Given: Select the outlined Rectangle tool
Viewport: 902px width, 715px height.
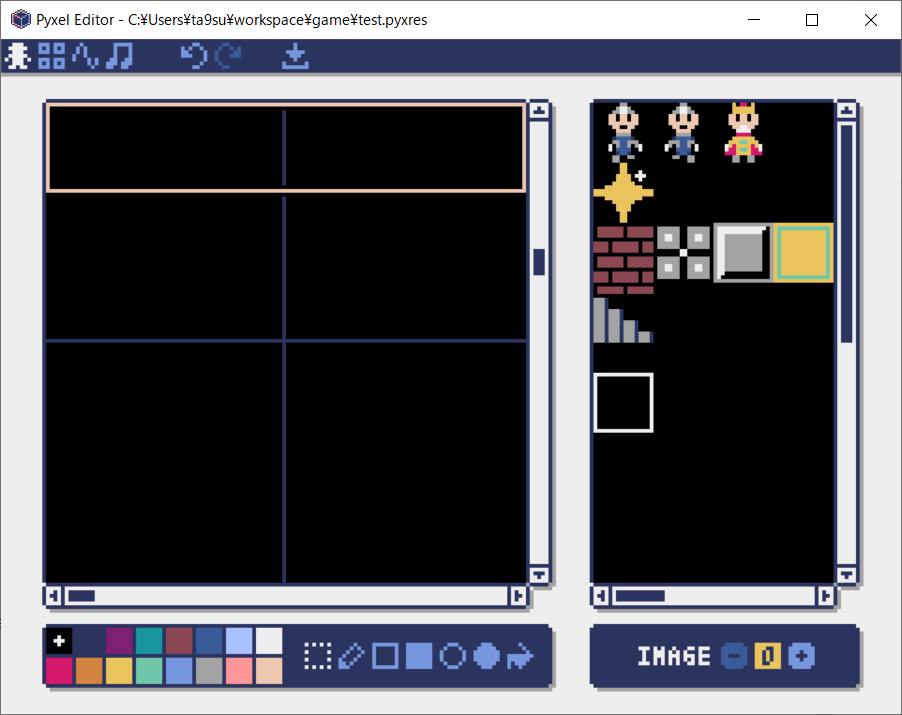Looking at the screenshot, I should pos(385,656).
